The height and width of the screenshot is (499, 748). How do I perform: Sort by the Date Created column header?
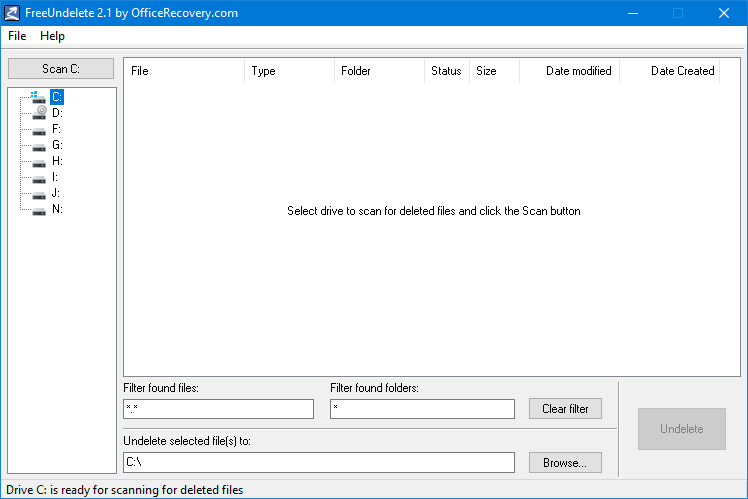pos(670,71)
